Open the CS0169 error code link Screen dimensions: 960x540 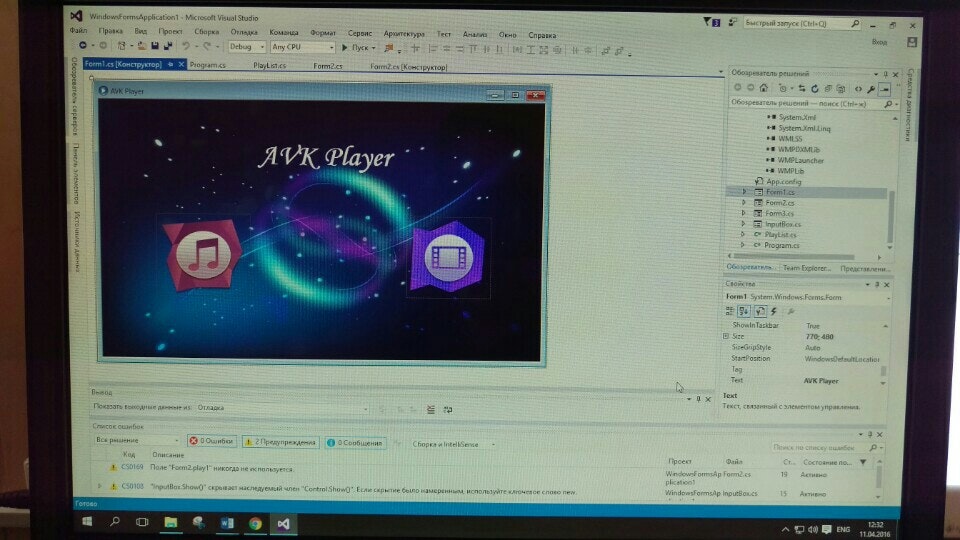click(x=132, y=467)
